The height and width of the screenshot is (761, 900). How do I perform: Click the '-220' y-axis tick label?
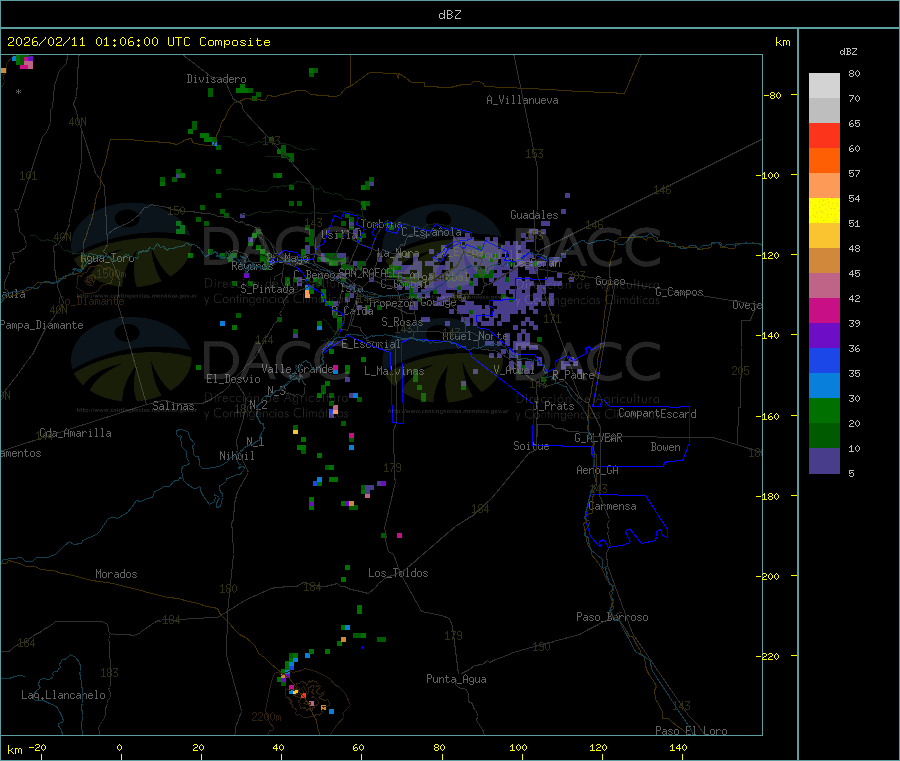767,657
